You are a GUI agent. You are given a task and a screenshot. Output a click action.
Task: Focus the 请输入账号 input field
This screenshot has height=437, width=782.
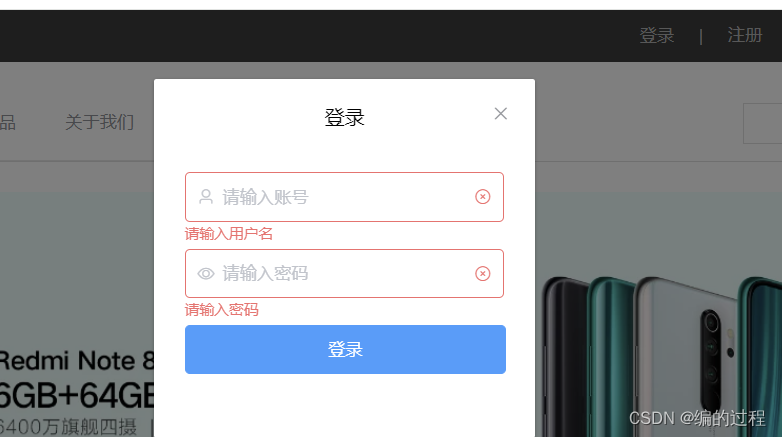point(344,197)
